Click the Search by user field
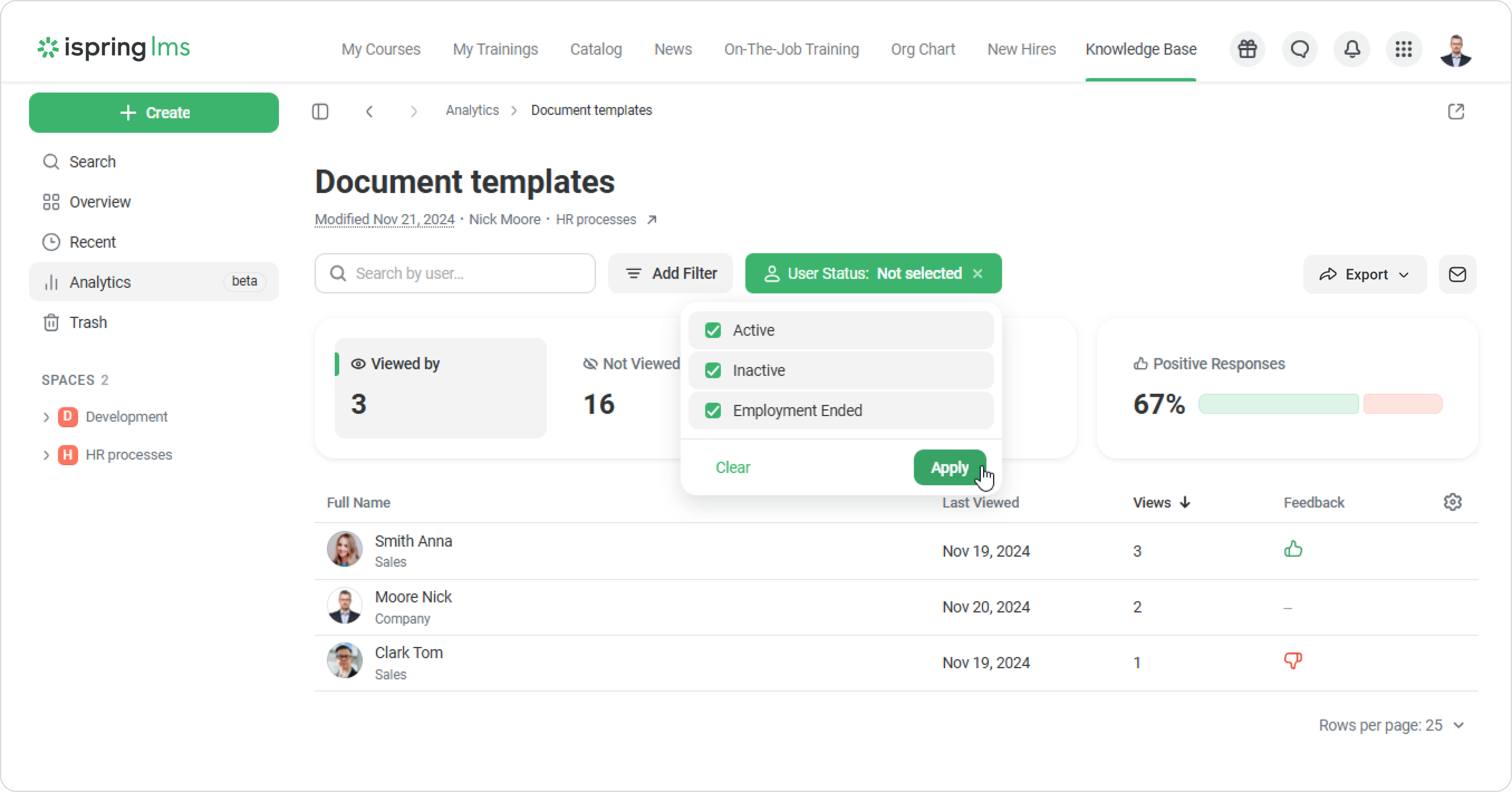This screenshot has width=1512, height=792. click(455, 273)
